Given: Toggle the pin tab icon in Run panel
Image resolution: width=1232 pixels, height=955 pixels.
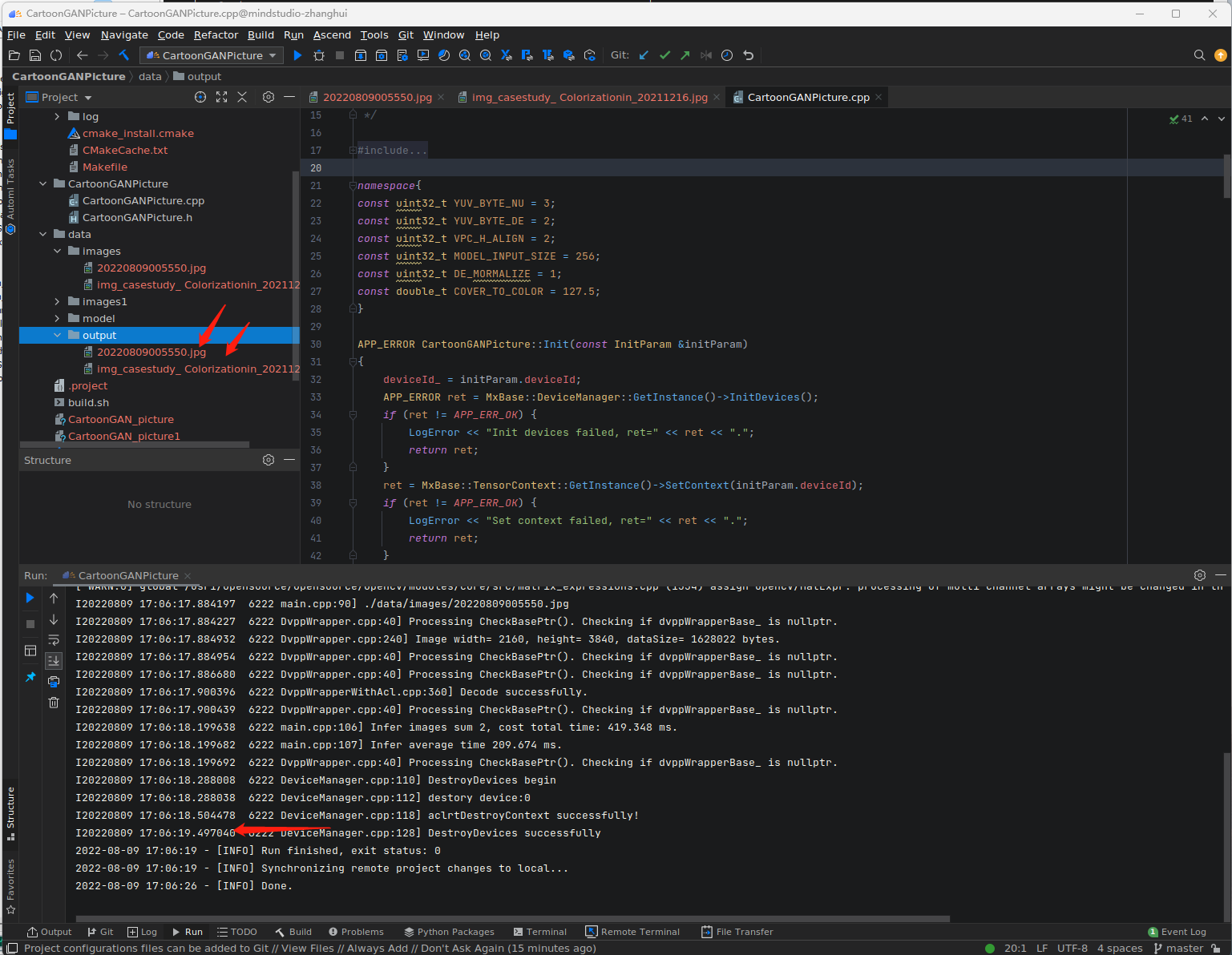Looking at the screenshot, I should pos(30,677).
